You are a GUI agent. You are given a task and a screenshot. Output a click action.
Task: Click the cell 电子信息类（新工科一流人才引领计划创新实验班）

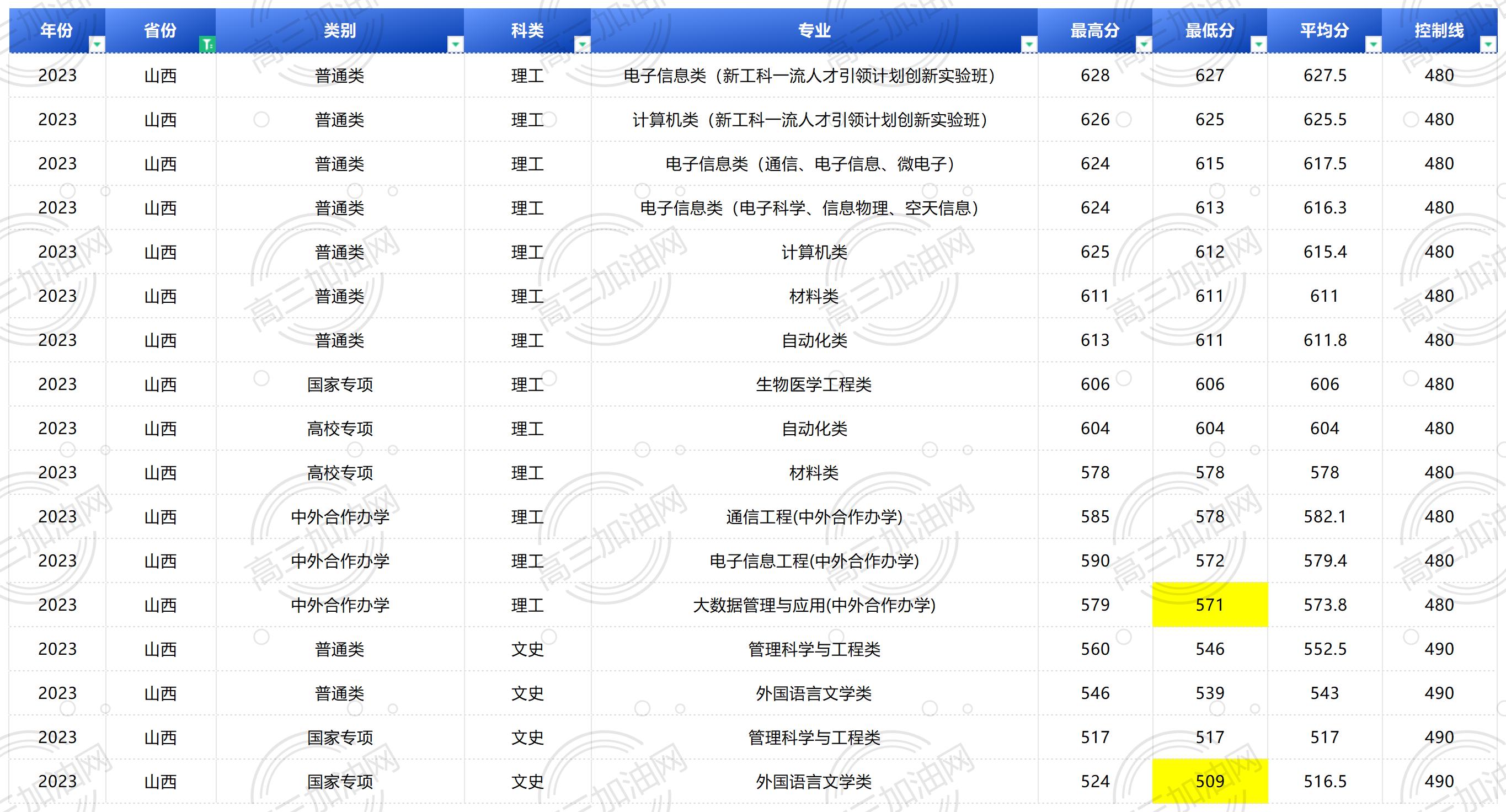tap(814, 76)
